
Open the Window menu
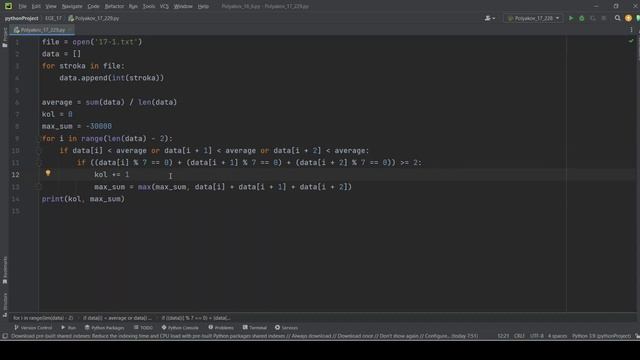coord(183,7)
